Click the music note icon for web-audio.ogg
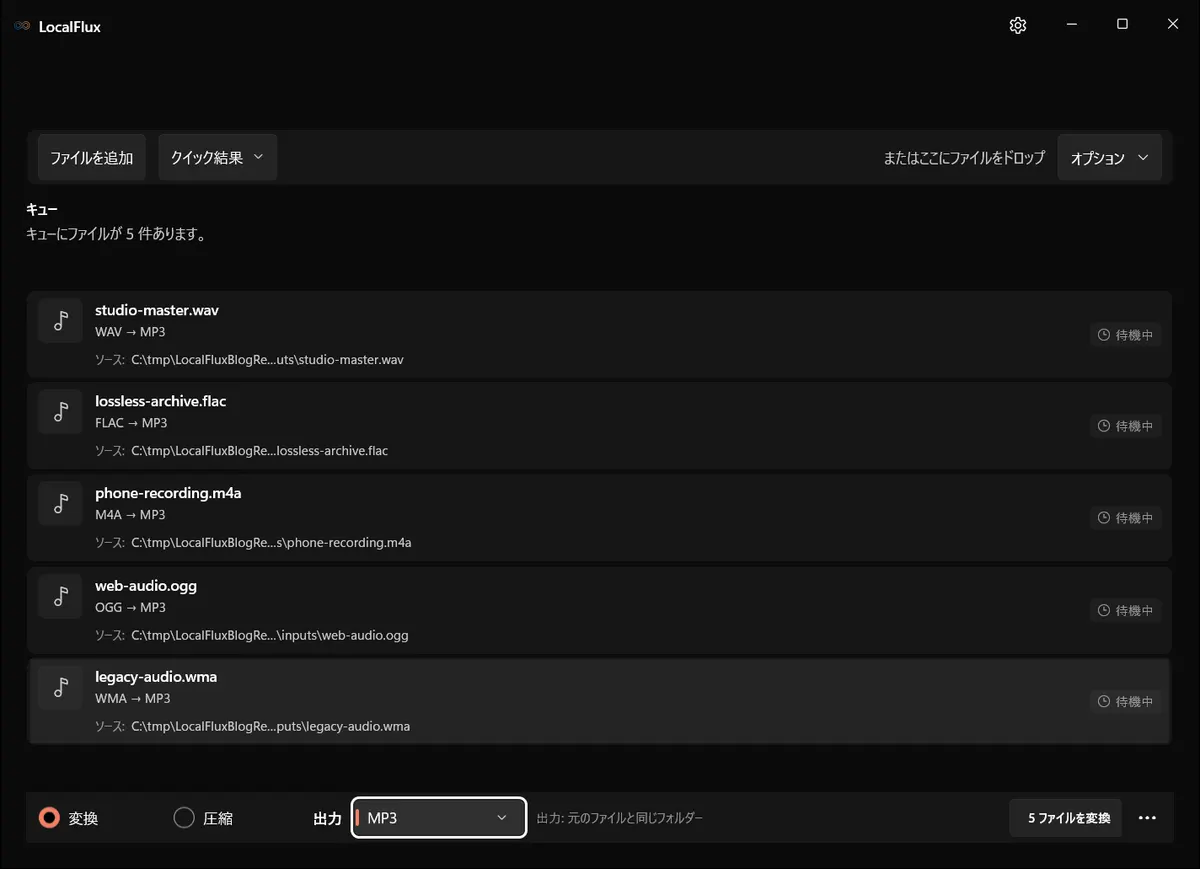The height and width of the screenshot is (869, 1200). [60, 596]
